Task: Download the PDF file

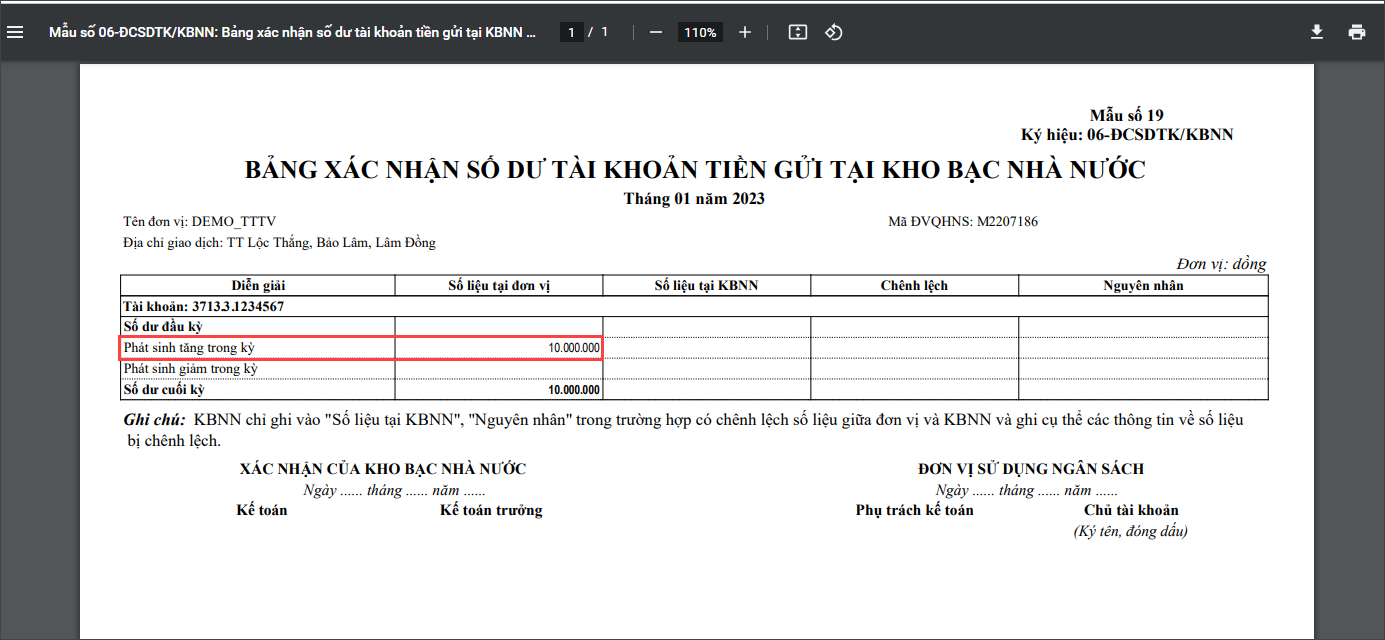Action: [1317, 32]
